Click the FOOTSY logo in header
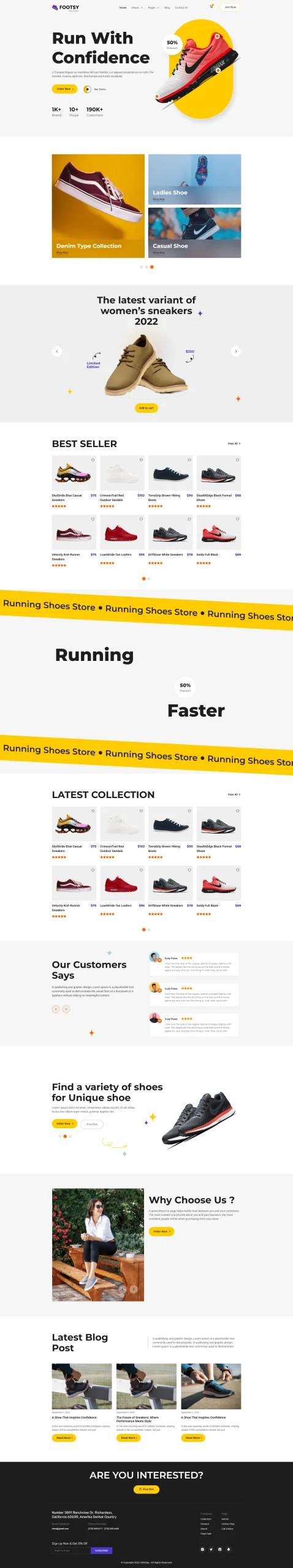 [x=66, y=7]
